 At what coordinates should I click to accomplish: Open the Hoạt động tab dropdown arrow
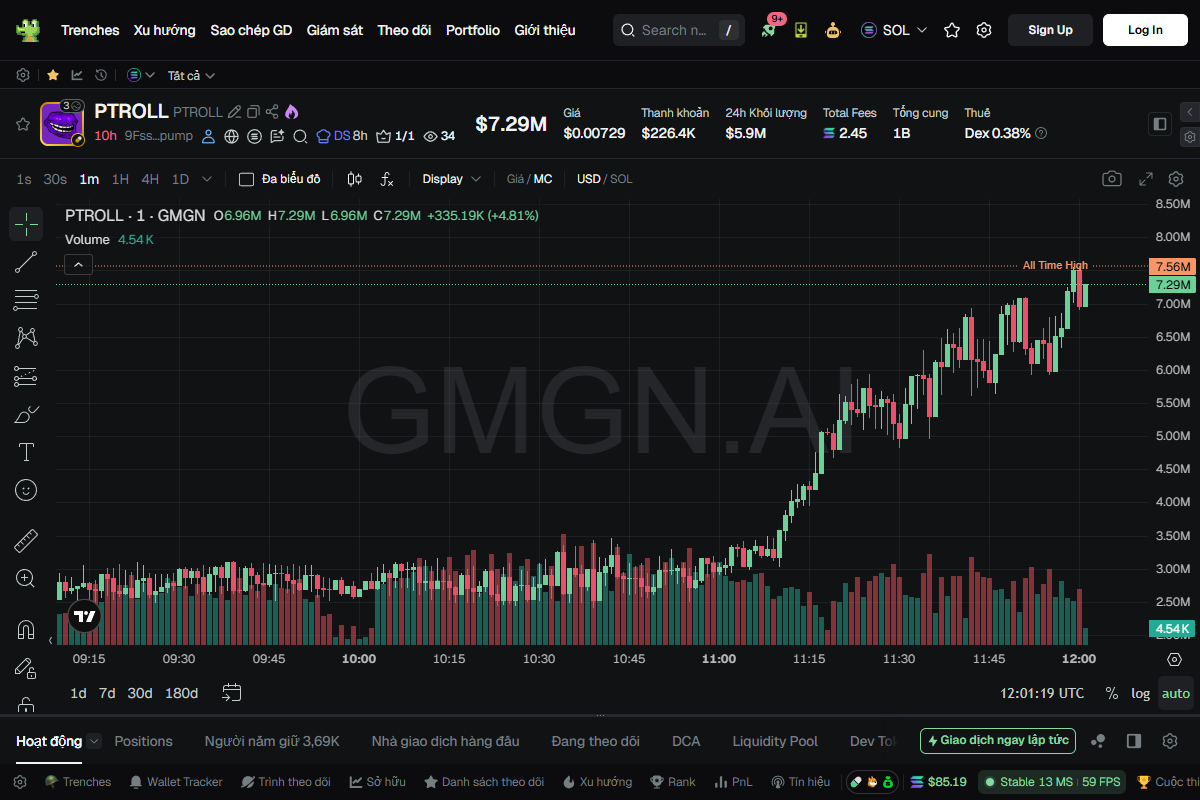click(93, 741)
